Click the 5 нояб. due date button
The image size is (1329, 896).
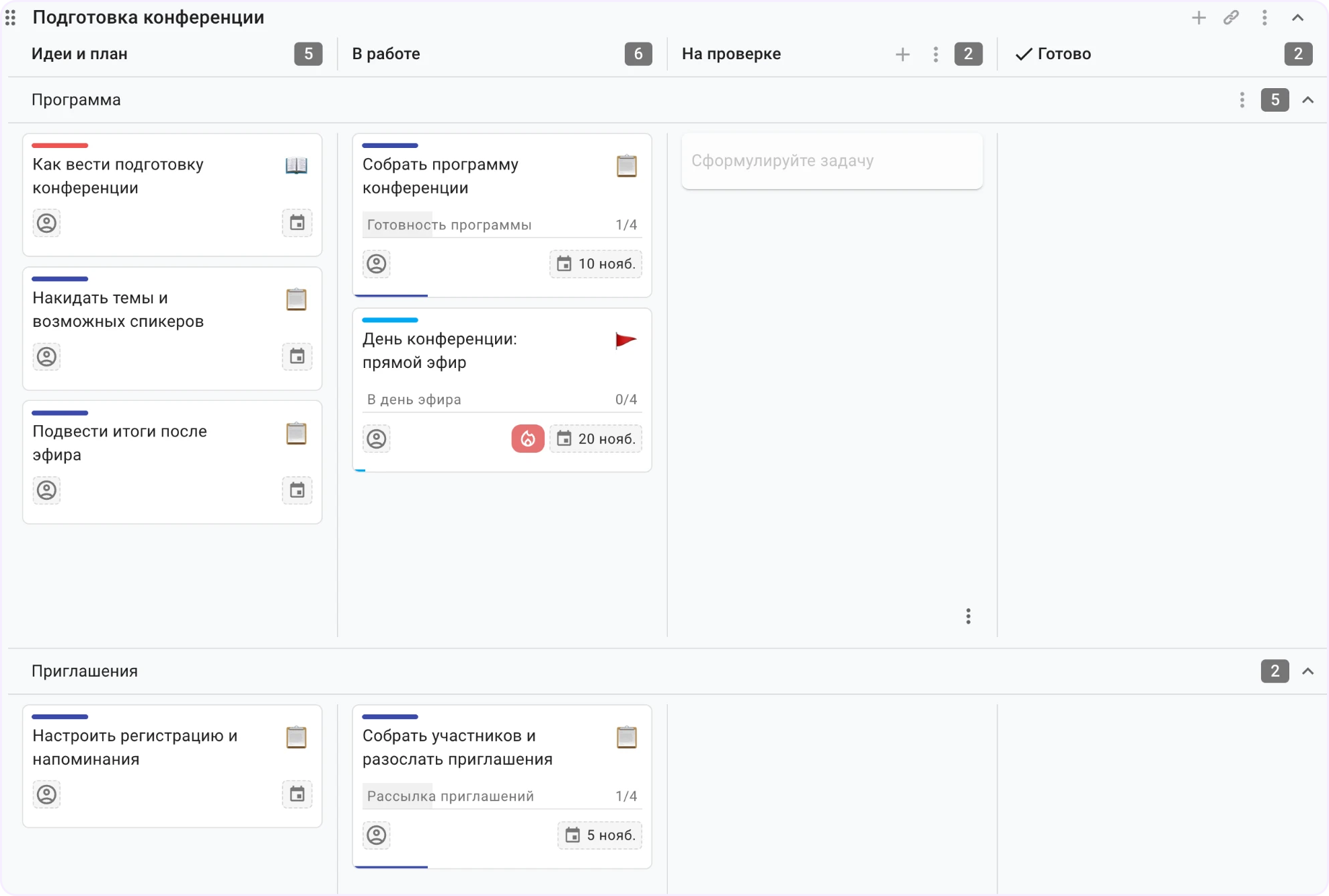(x=600, y=835)
